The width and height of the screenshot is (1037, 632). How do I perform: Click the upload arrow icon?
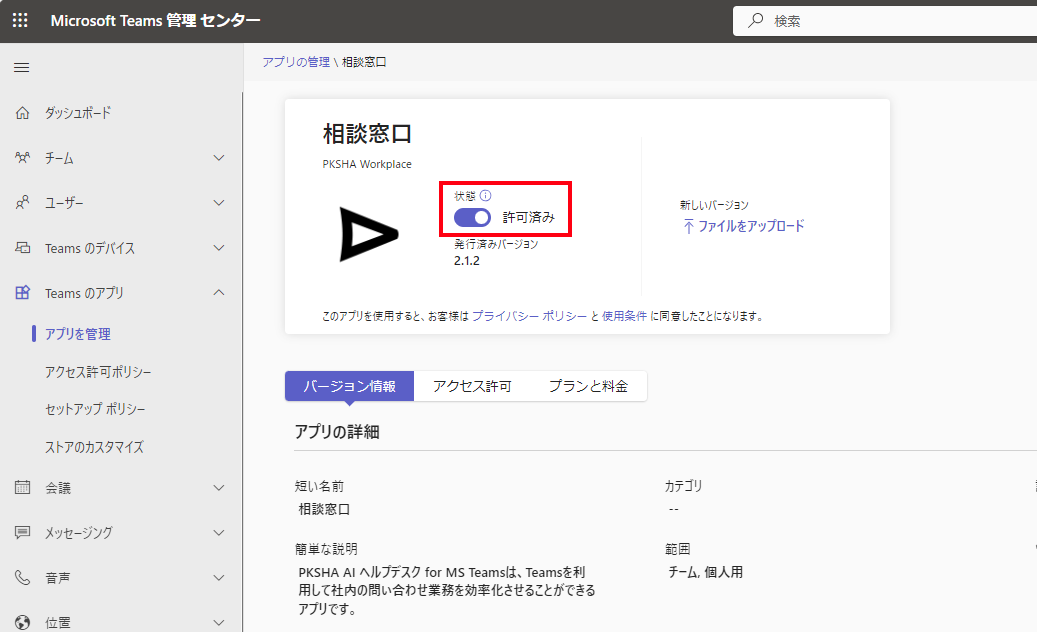click(x=688, y=227)
